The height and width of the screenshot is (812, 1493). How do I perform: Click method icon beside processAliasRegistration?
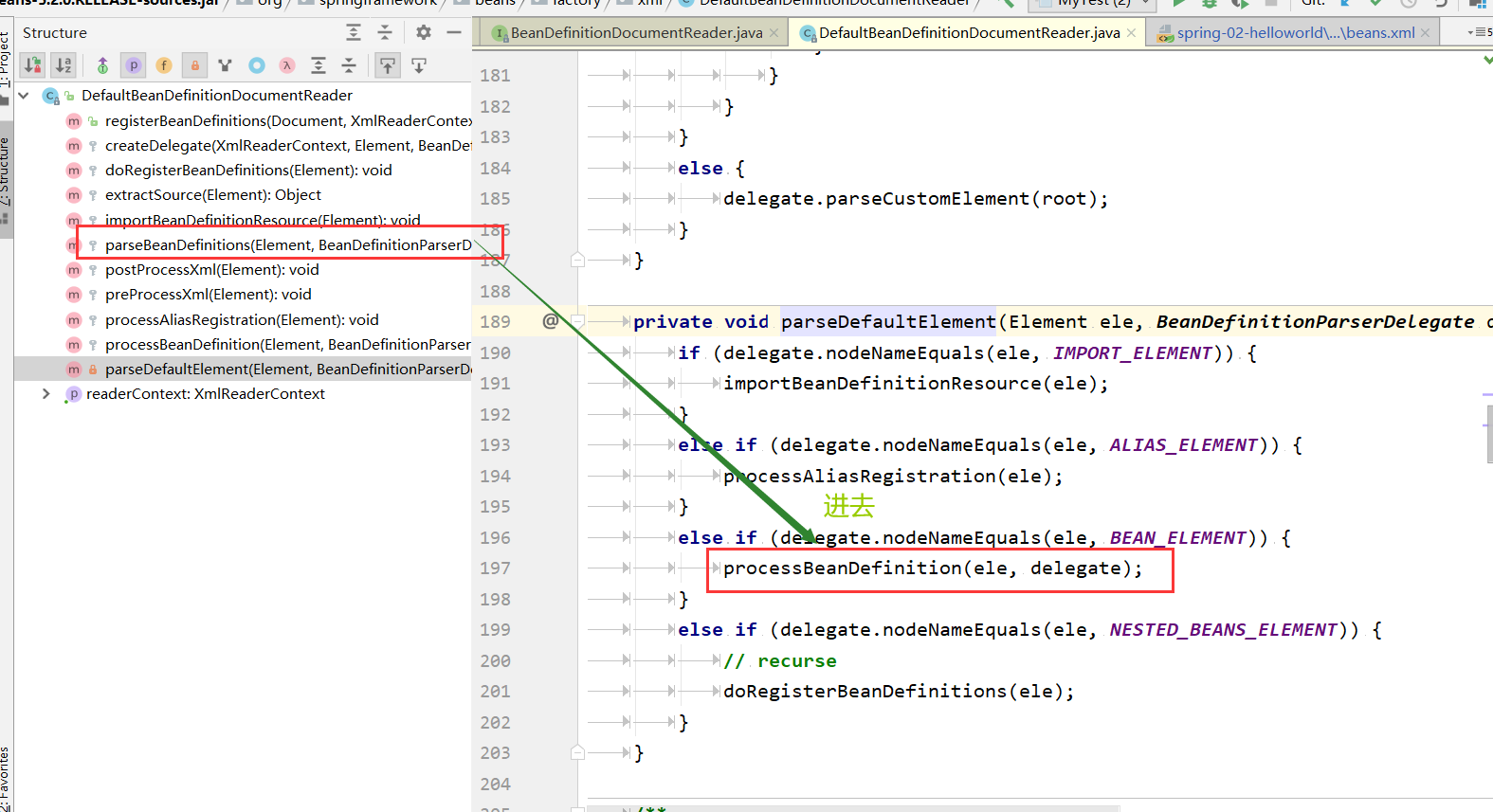click(74, 320)
